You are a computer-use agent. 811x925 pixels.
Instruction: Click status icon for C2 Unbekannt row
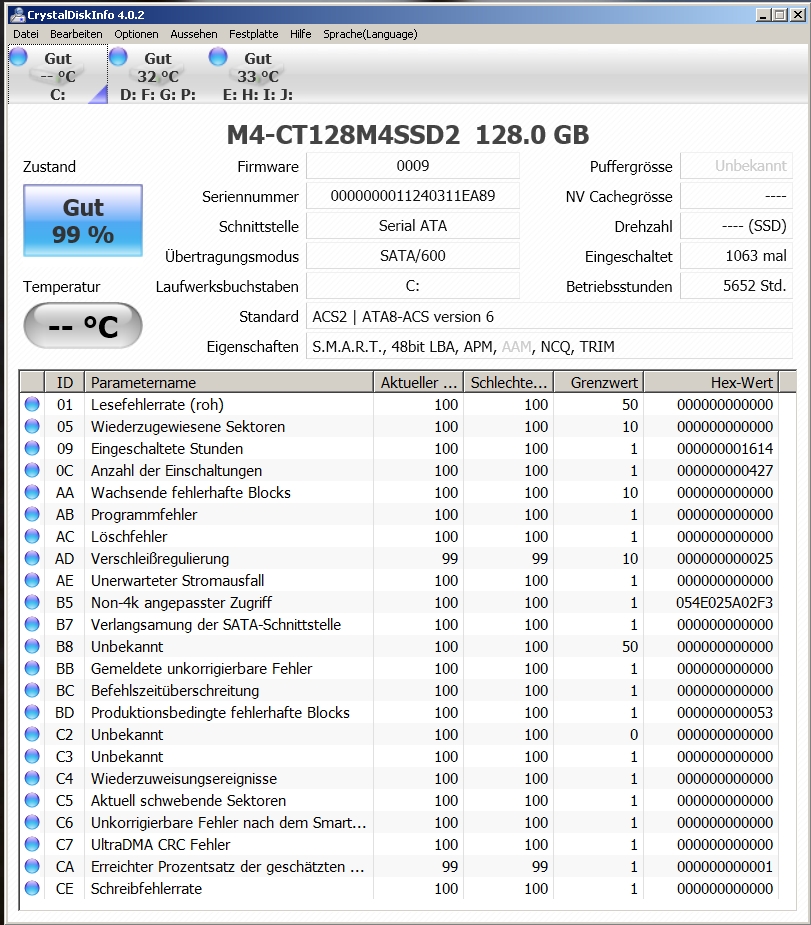(32, 734)
